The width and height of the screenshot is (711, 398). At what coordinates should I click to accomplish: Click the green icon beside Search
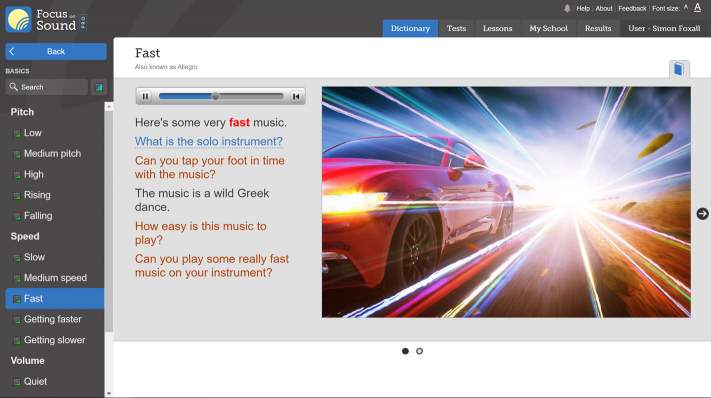99,87
